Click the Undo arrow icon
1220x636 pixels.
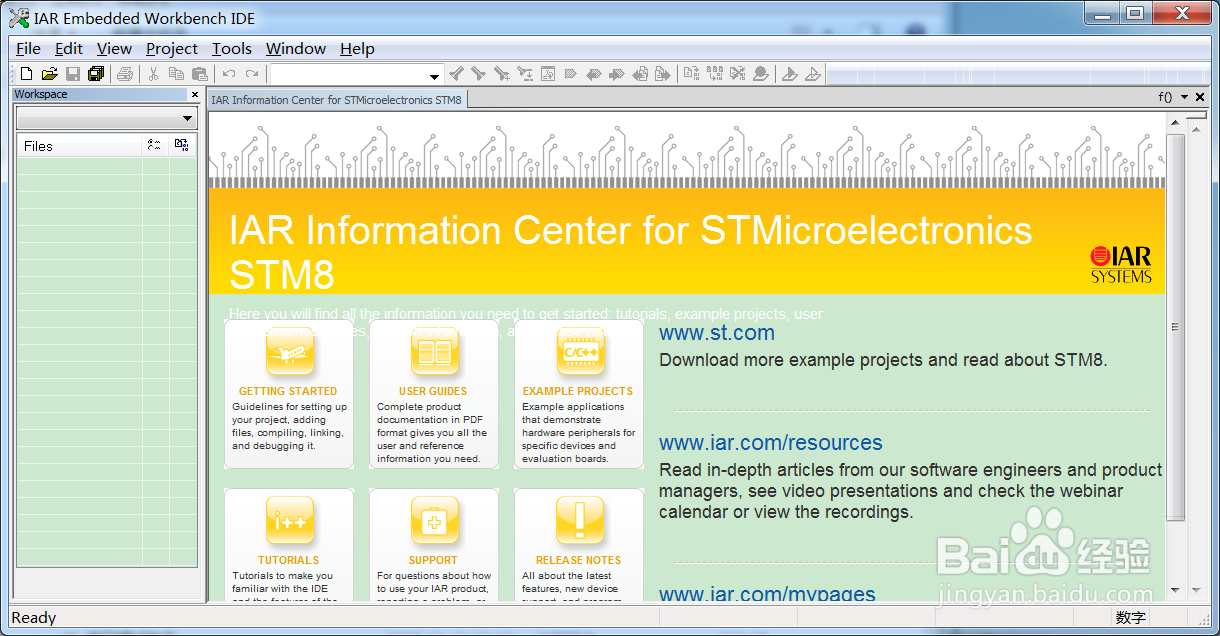coord(229,74)
